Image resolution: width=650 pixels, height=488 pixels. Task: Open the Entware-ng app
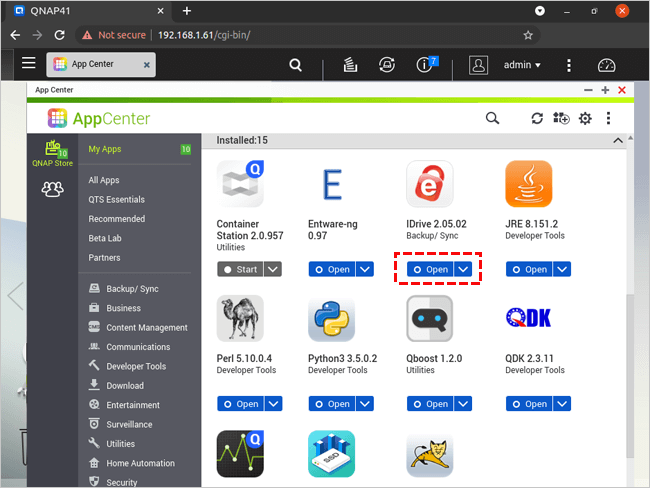(332, 269)
